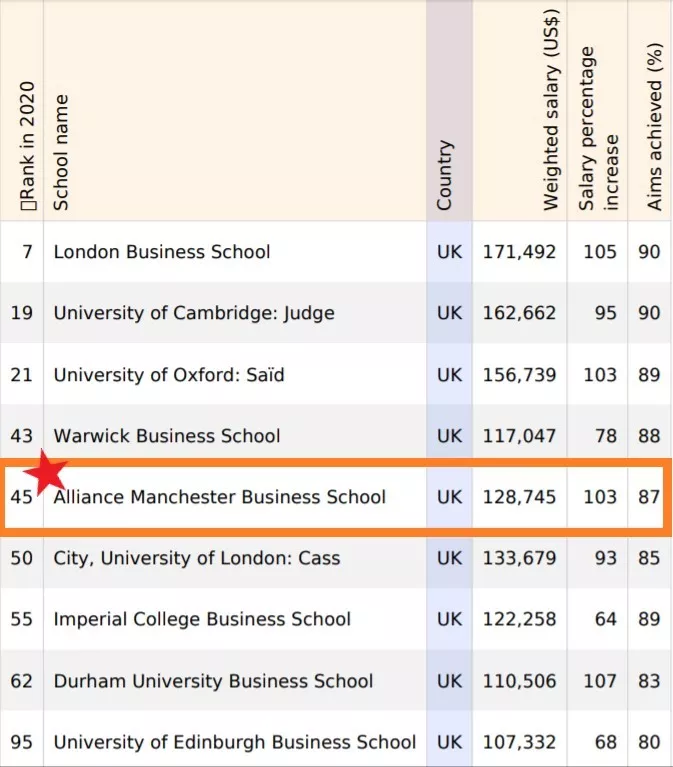Select University of Edinburgh Business School
673x767 pixels.
pos(234,742)
